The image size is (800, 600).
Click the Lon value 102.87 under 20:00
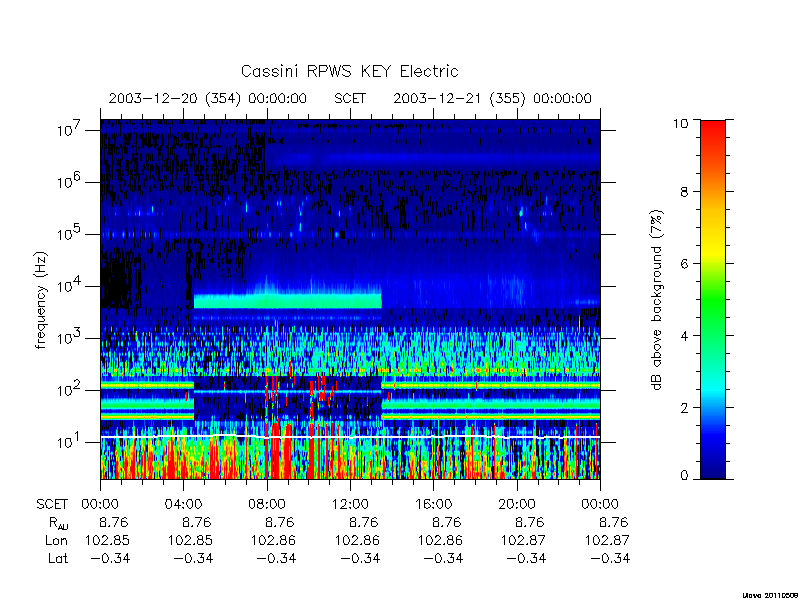523,540
